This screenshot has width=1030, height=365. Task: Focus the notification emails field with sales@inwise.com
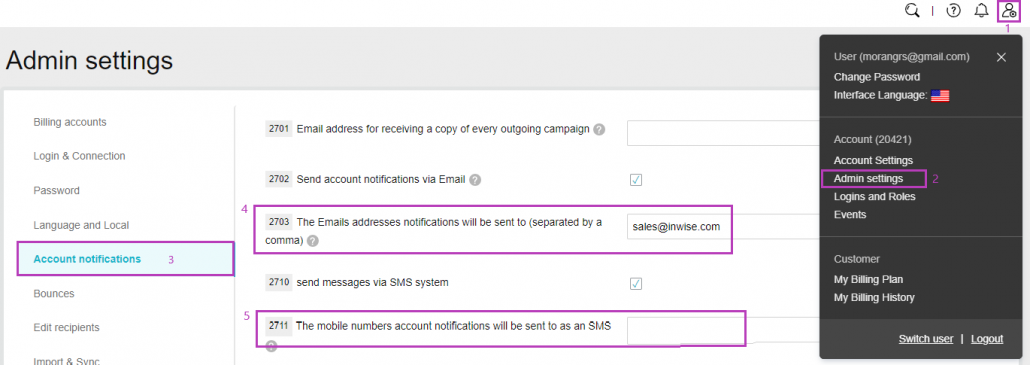point(723,226)
